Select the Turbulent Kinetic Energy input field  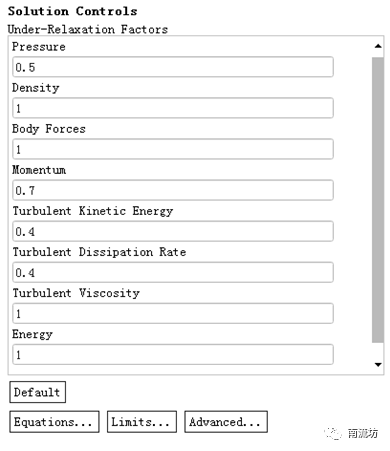173,231
